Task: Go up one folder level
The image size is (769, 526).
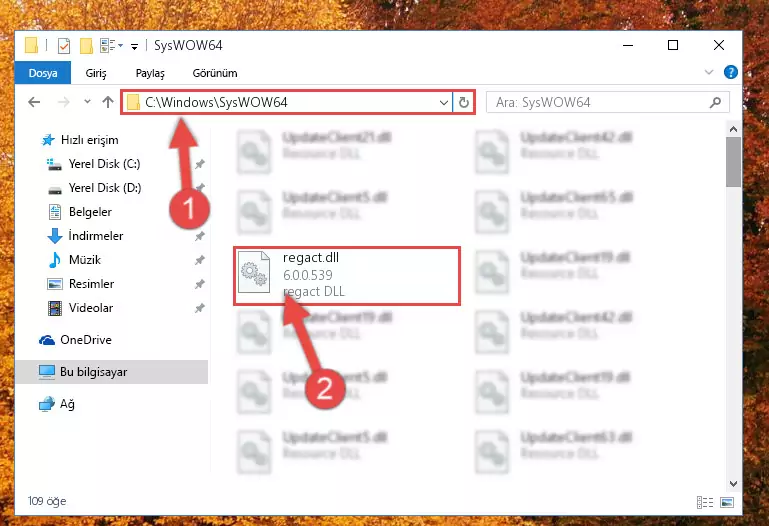Action: (108, 101)
